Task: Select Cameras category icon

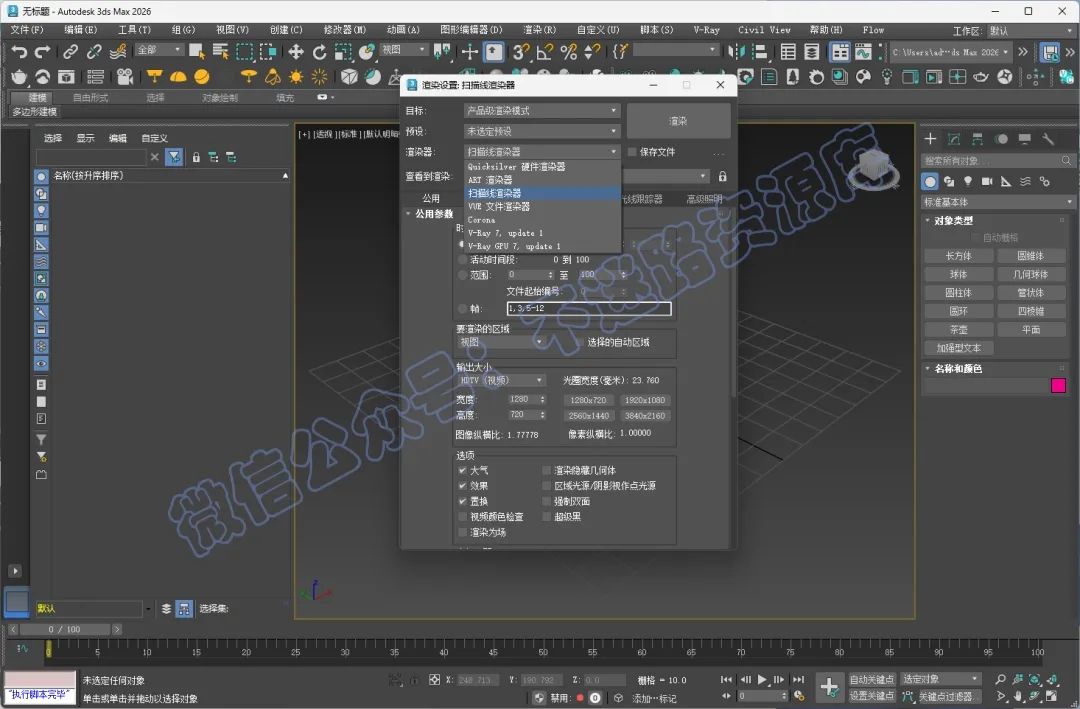Action: point(986,181)
